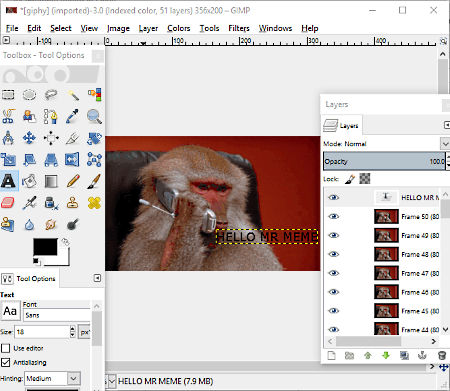The height and width of the screenshot is (391, 450).
Task: Select the Move tool
Action: tap(29, 138)
